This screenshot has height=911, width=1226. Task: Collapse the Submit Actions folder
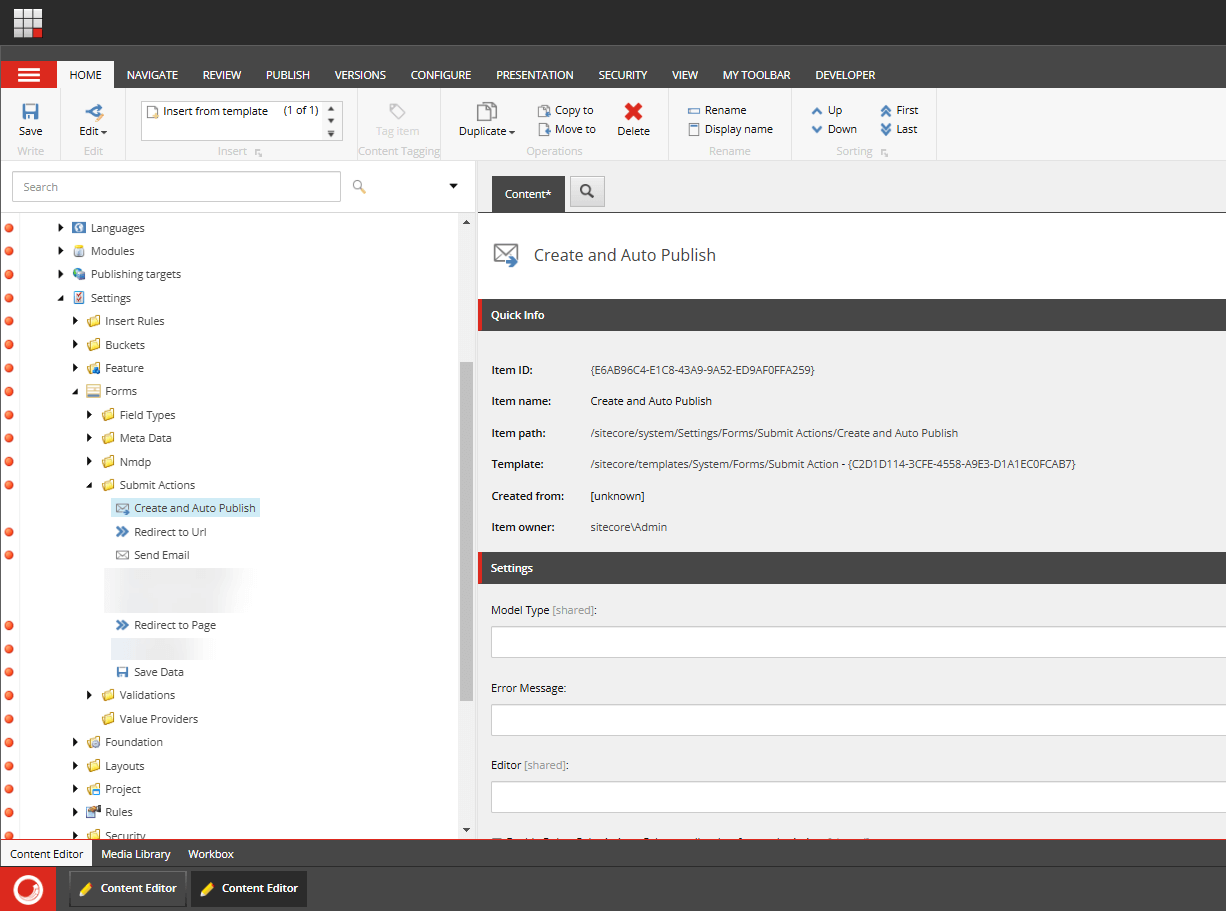(91, 486)
